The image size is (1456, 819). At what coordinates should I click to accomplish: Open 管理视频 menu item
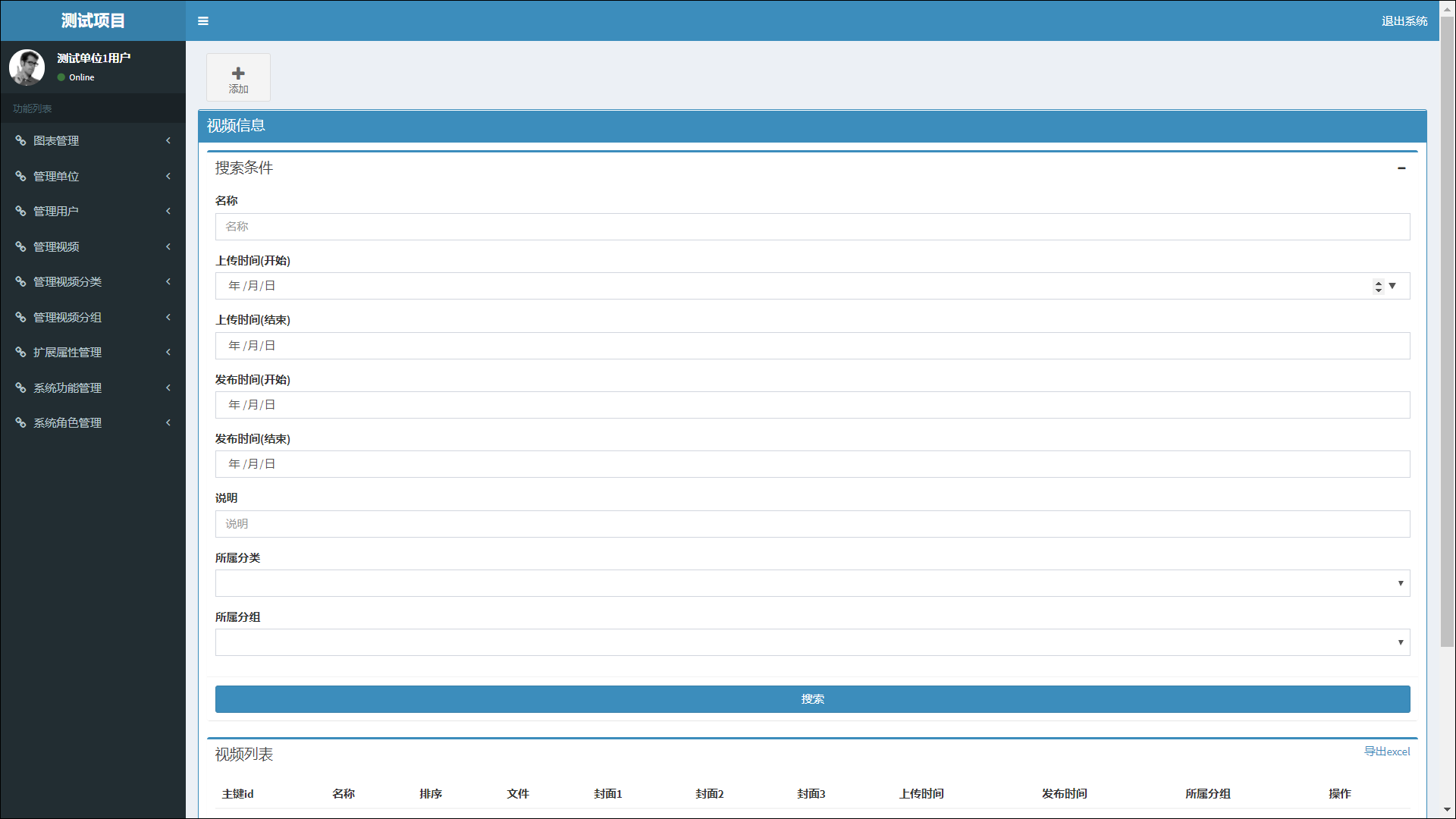point(93,246)
